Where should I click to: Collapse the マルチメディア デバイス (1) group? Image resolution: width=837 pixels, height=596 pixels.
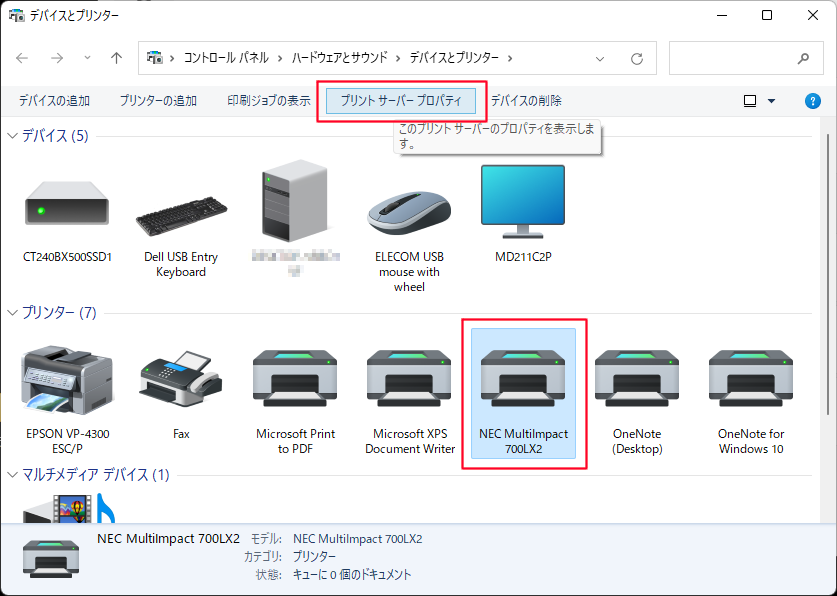click(13, 474)
